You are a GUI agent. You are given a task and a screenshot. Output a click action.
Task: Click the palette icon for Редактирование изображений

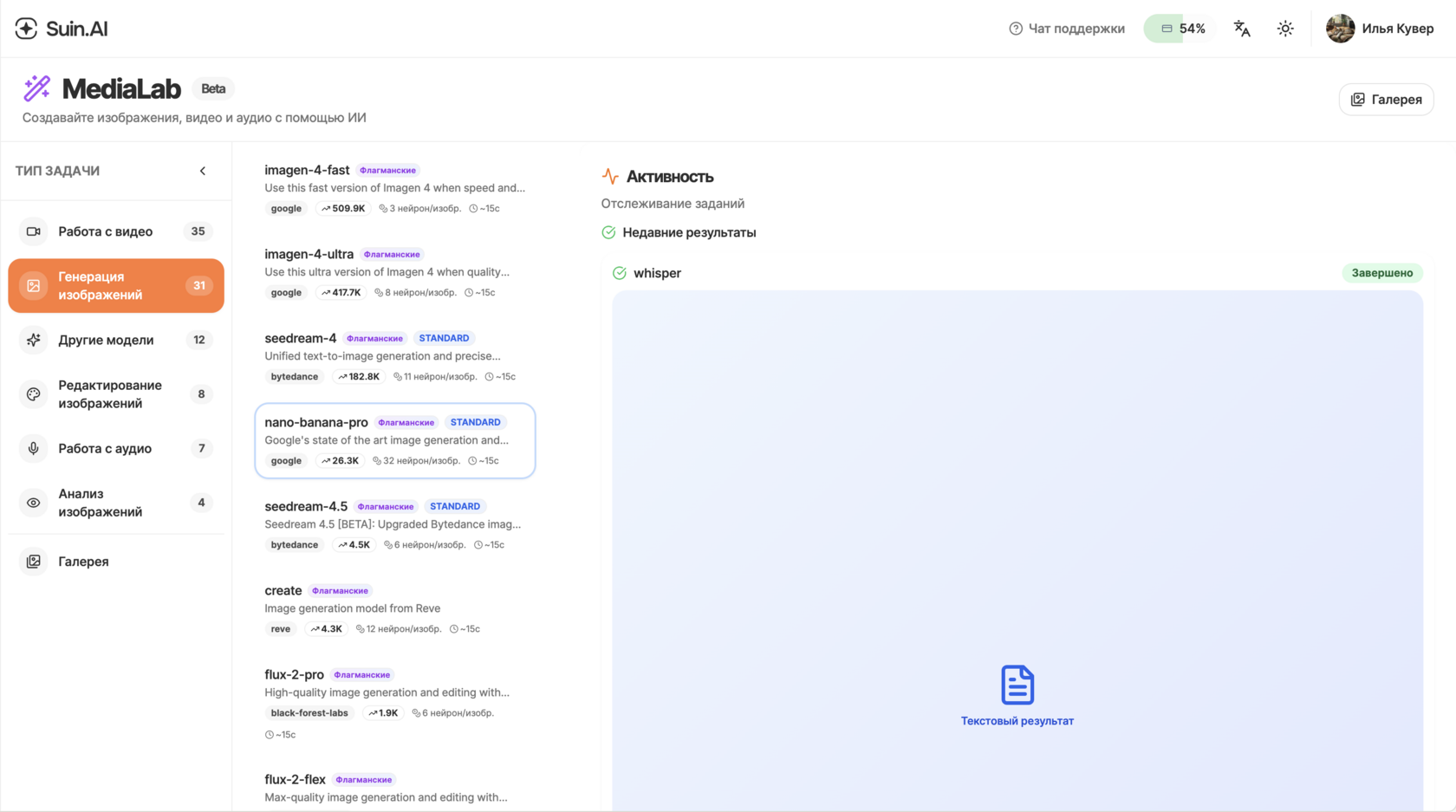(x=34, y=394)
